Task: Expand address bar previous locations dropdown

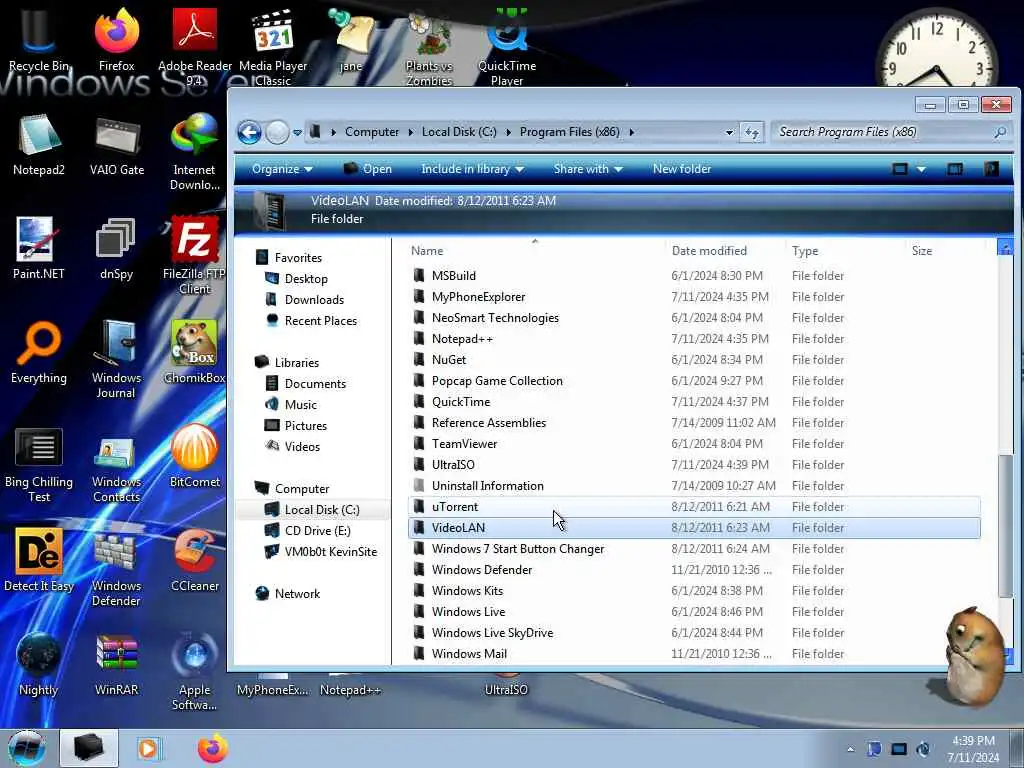Action: click(x=729, y=133)
